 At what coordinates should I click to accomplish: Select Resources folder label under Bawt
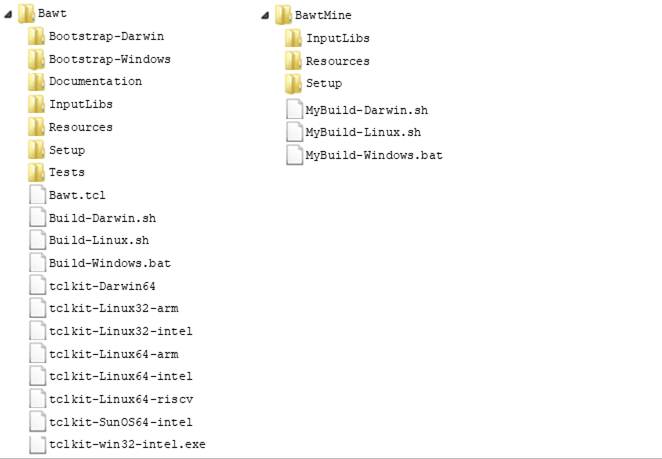tap(80, 127)
